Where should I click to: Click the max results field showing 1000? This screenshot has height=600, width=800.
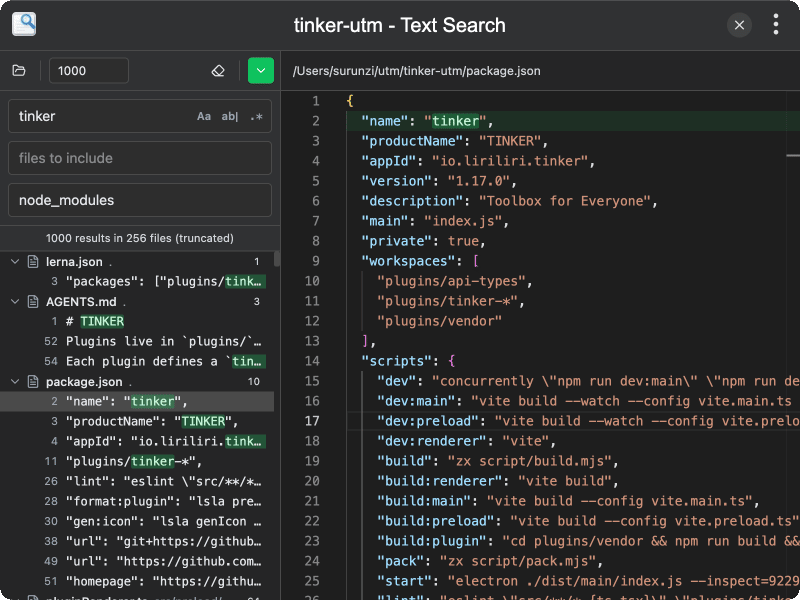(x=89, y=70)
